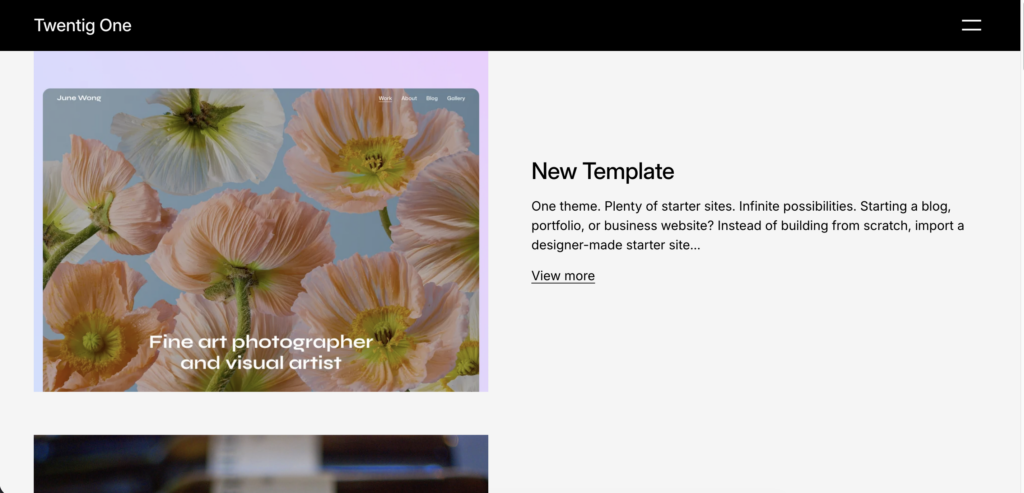Click June Wong name in template preview

click(x=79, y=98)
